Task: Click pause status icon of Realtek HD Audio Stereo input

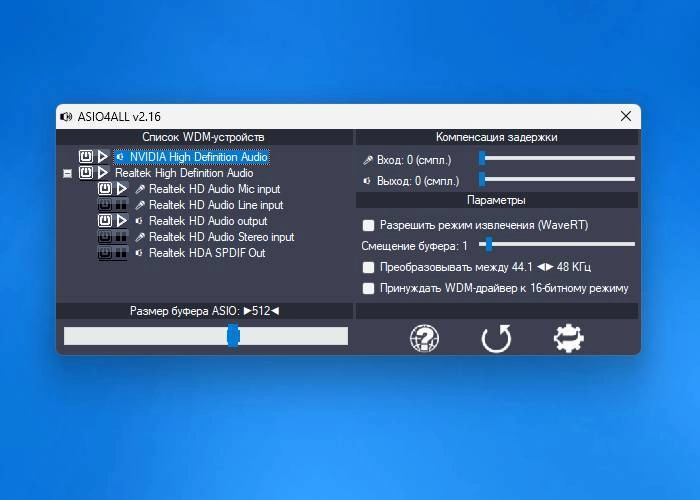Action: click(121, 237)
